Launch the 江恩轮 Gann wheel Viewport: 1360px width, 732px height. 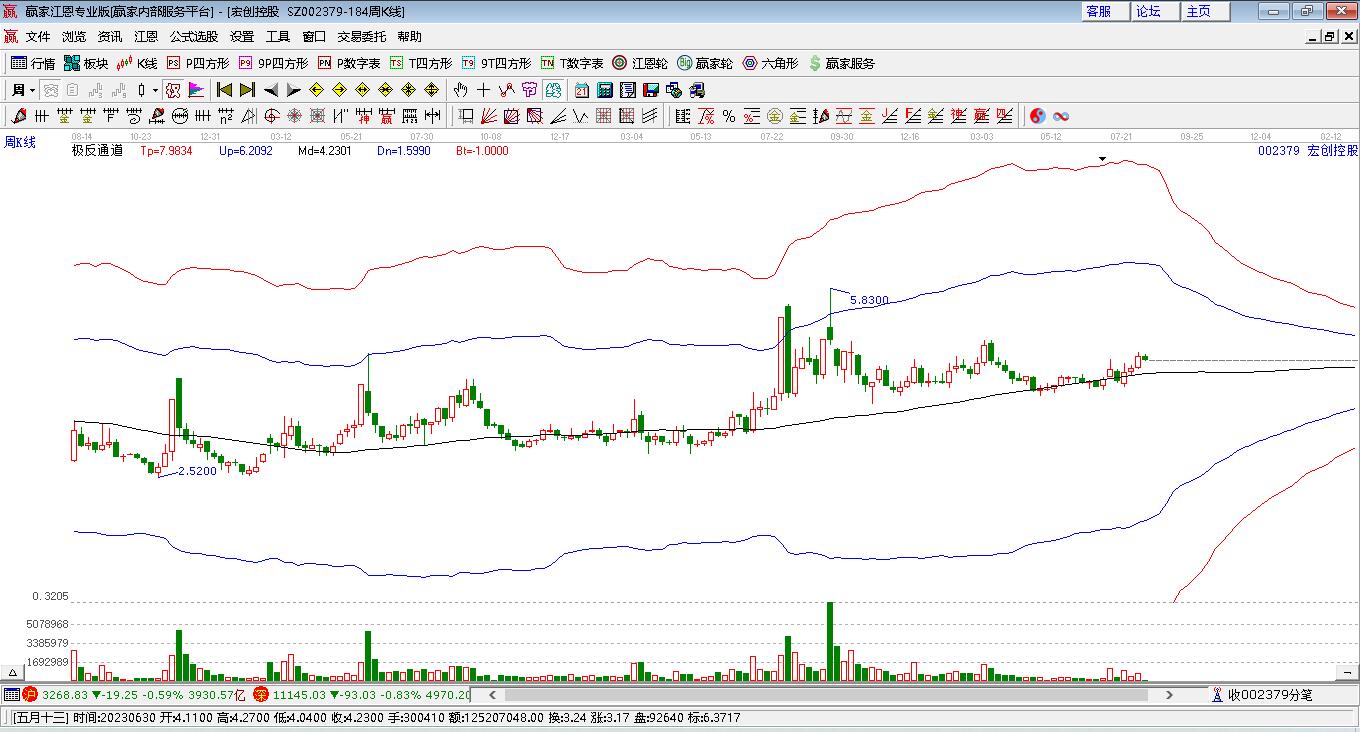(640, 63)
